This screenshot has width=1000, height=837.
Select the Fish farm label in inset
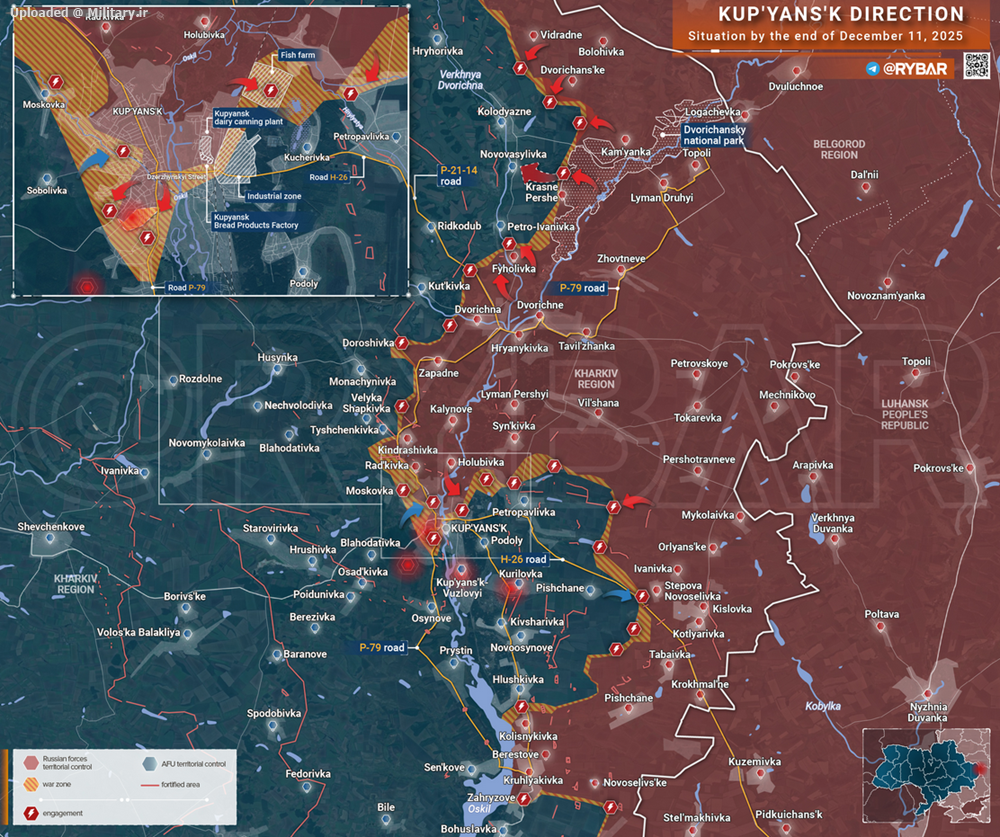pyautogui.click(x=298, y=56)
